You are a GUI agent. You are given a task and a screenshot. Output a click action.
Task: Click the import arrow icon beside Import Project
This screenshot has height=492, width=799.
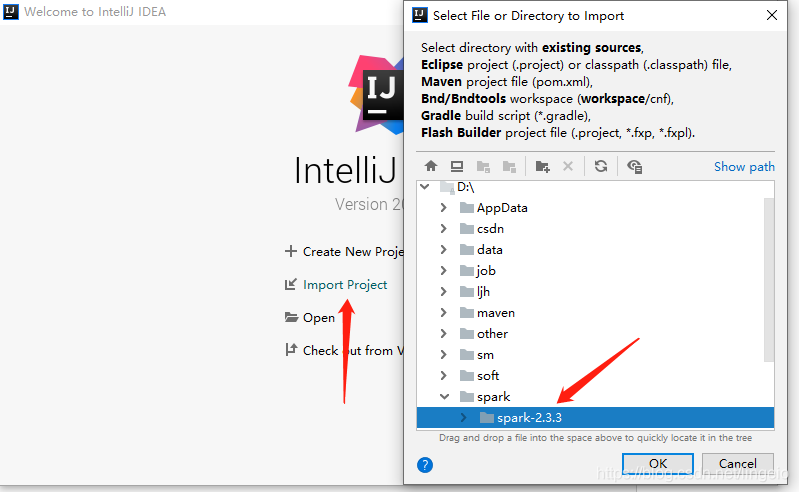tap(290, 284)
